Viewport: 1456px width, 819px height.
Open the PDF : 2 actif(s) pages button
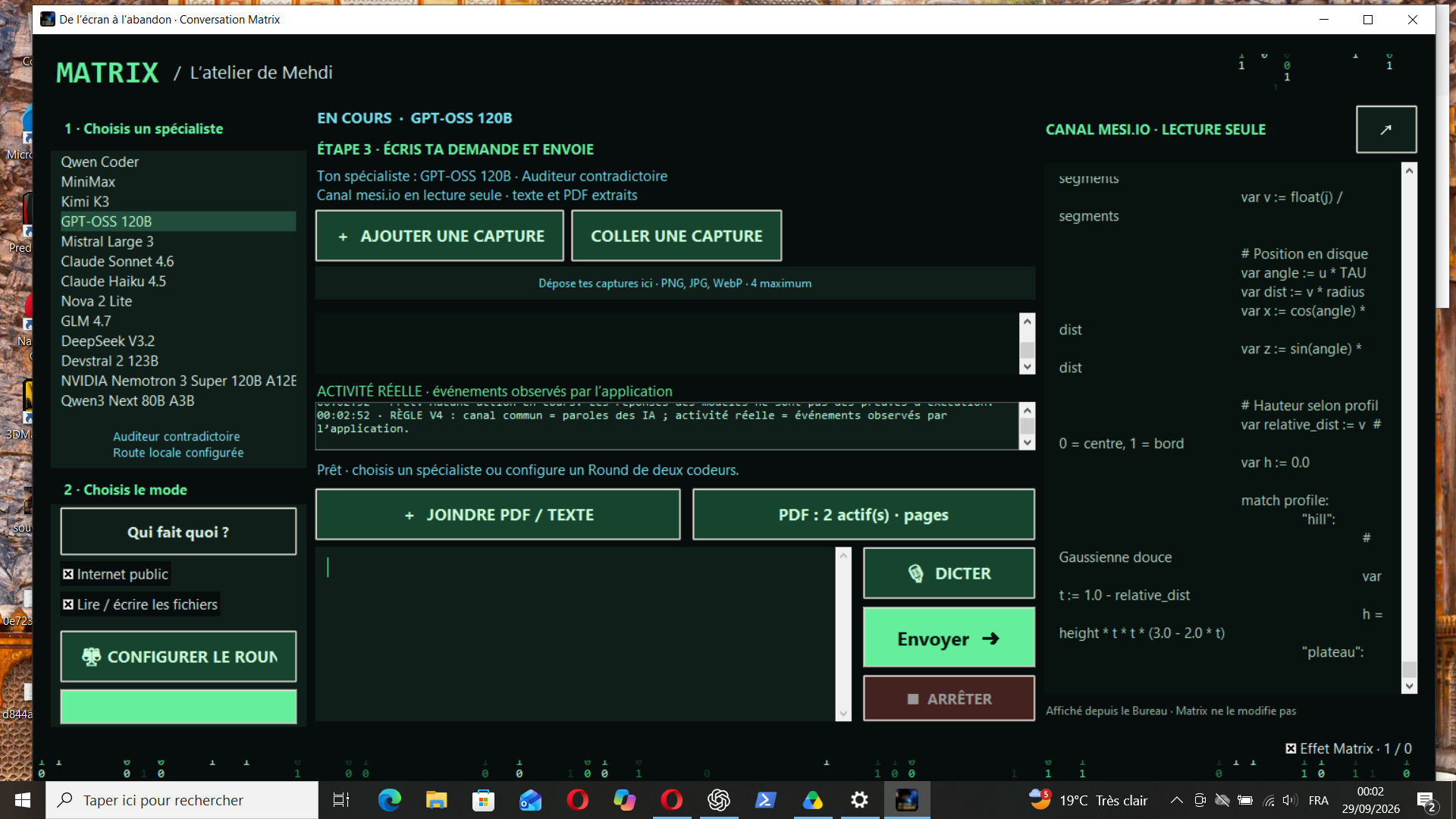point(864,515)
